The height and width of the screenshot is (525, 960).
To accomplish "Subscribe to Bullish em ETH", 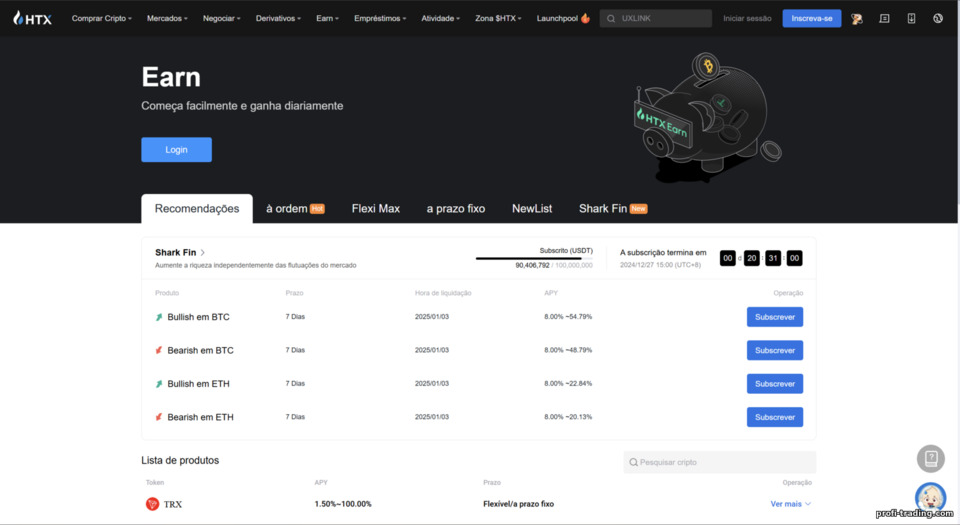I will coord(774,384).
